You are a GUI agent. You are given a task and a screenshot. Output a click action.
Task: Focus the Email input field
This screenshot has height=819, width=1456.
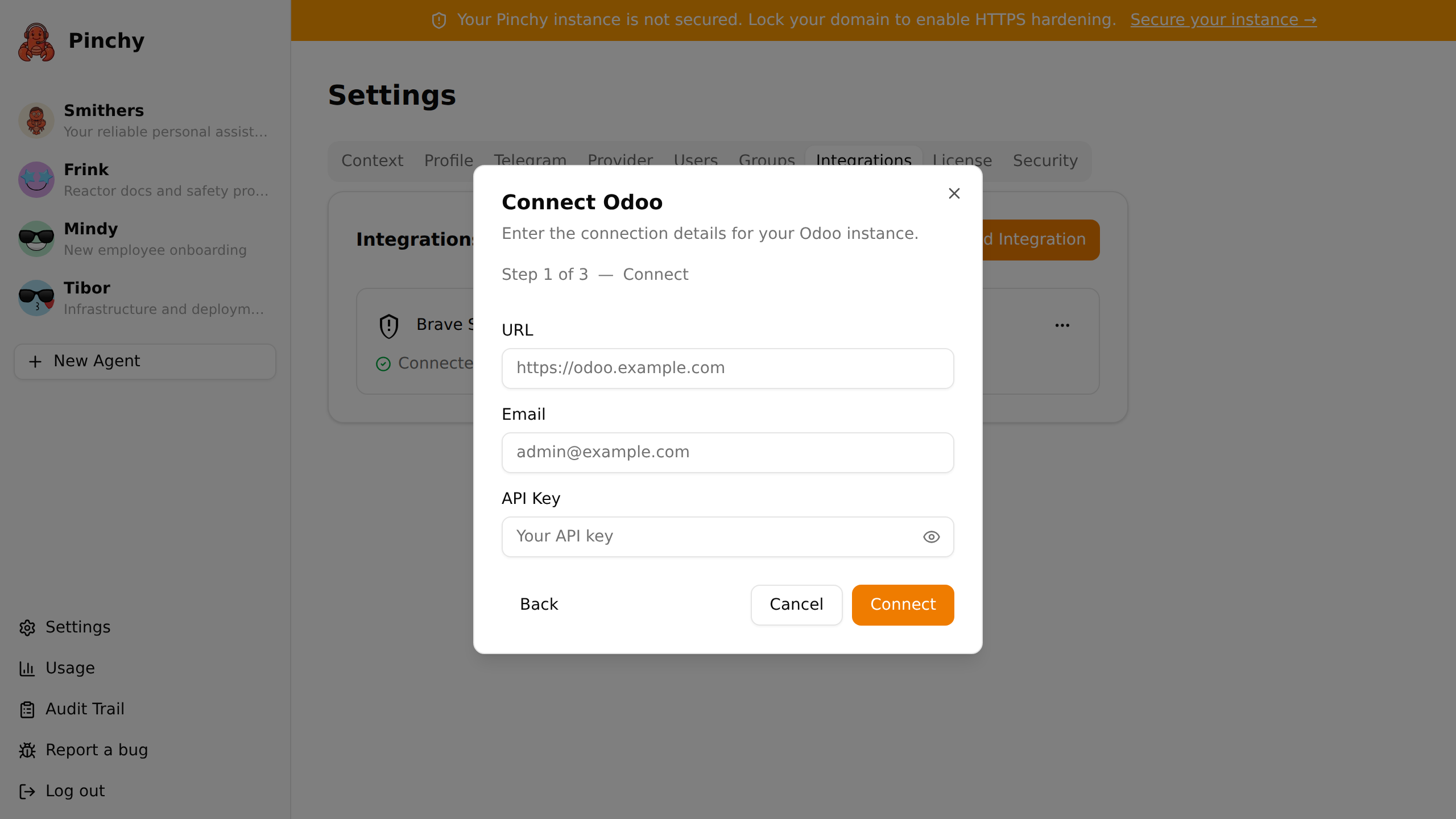pyautogui.click(x=727, y=453)
